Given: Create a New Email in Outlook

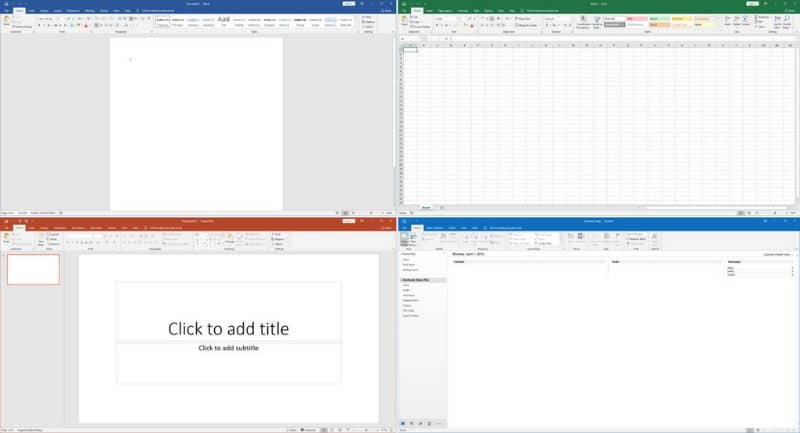Looking at the screenshot, I should point(404,239).
